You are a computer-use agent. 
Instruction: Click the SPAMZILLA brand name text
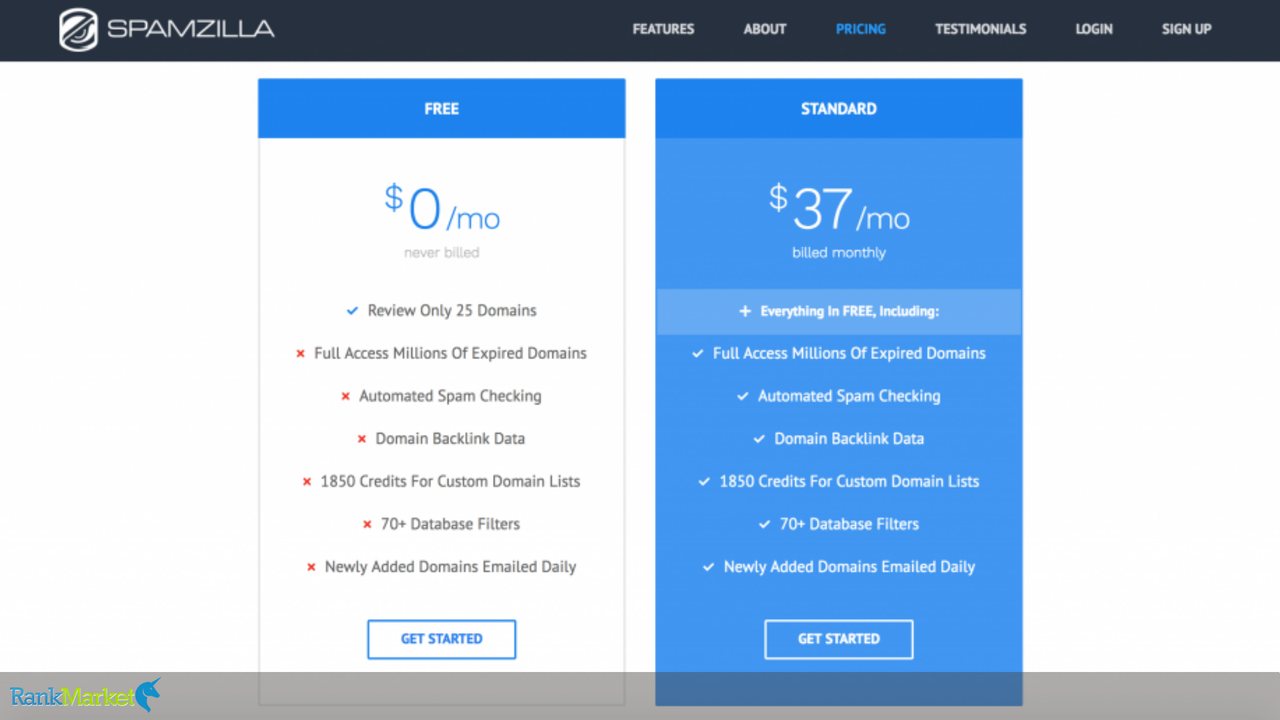(191, 29)
